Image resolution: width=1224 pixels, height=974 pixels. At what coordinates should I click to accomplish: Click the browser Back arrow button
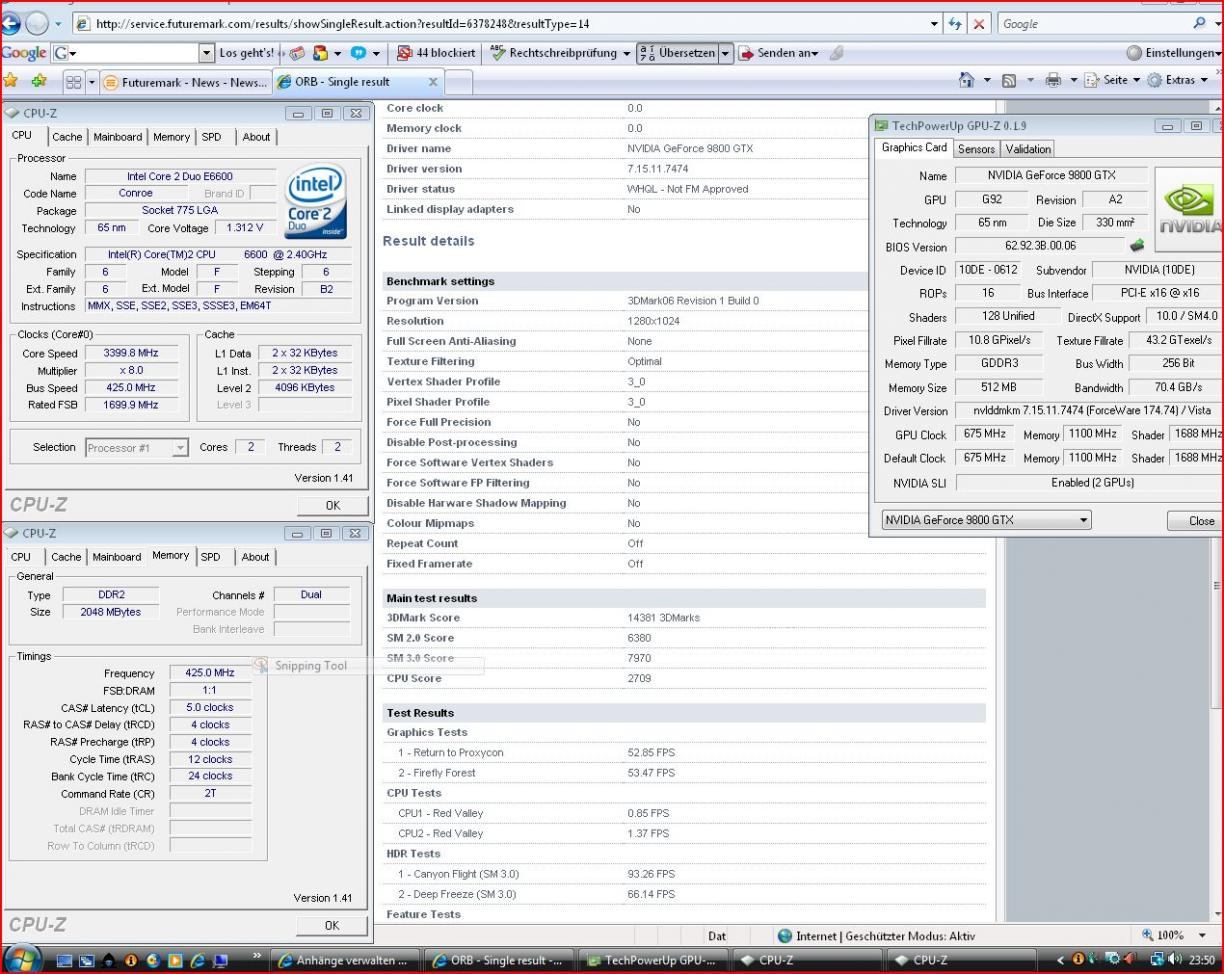point(11,23)
